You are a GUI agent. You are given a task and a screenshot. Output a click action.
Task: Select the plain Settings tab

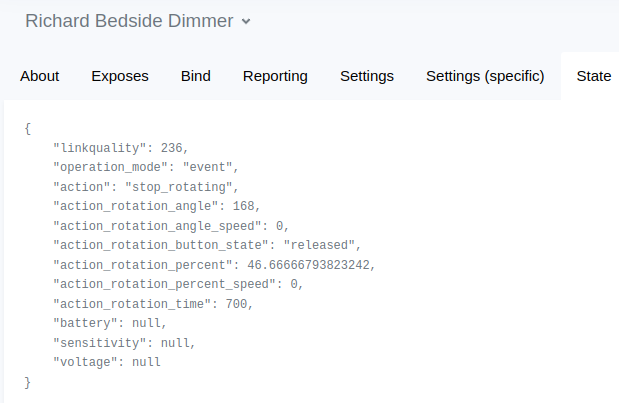[x=367, y=76]
